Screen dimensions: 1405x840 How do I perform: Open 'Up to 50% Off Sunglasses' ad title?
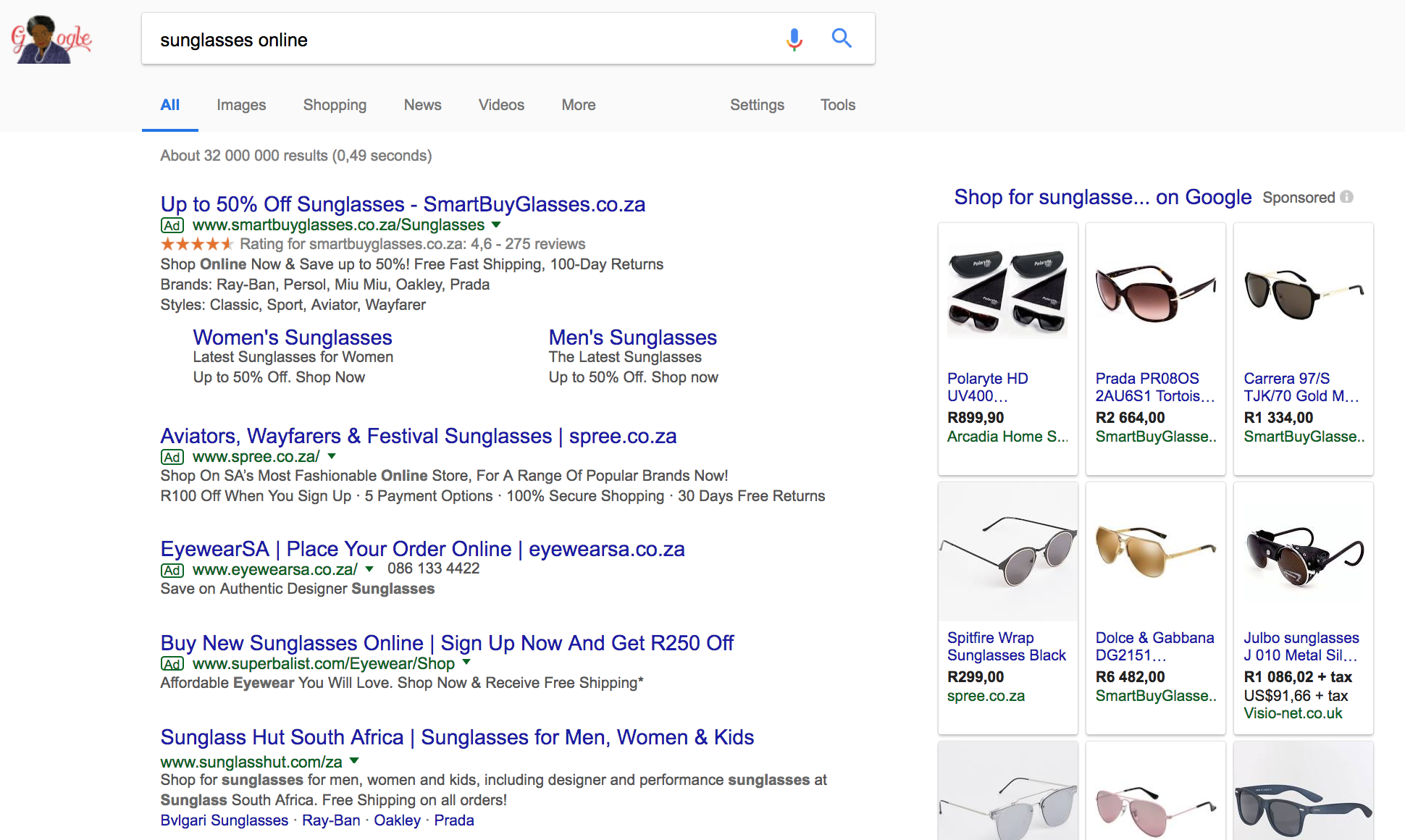[x=403, y=204]
